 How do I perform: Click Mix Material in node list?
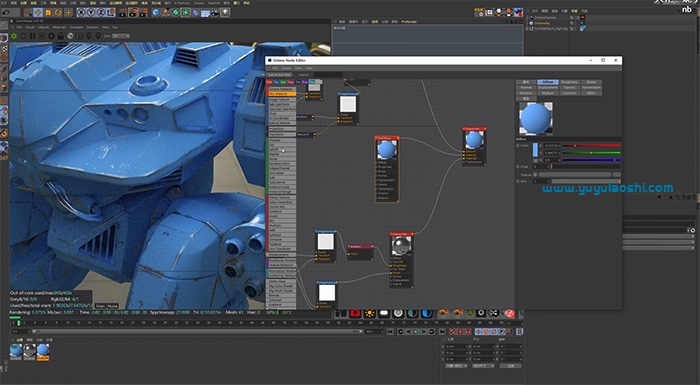coord(282,94)
